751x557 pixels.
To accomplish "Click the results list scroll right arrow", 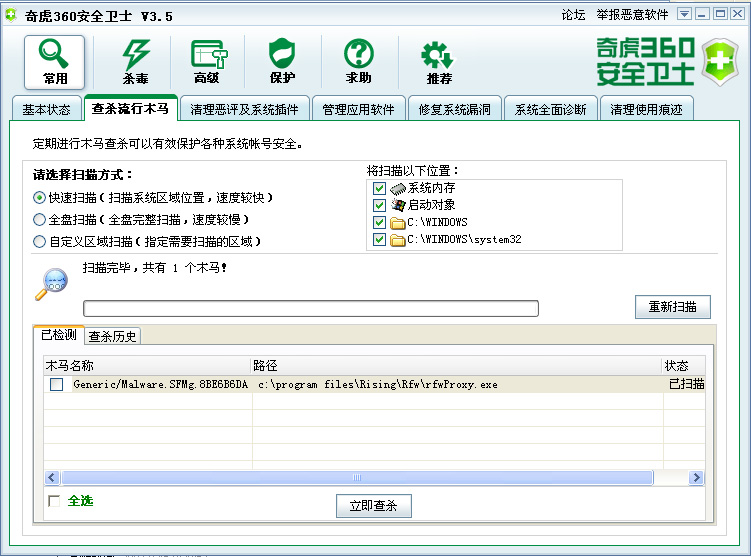I will click(696, 477).
